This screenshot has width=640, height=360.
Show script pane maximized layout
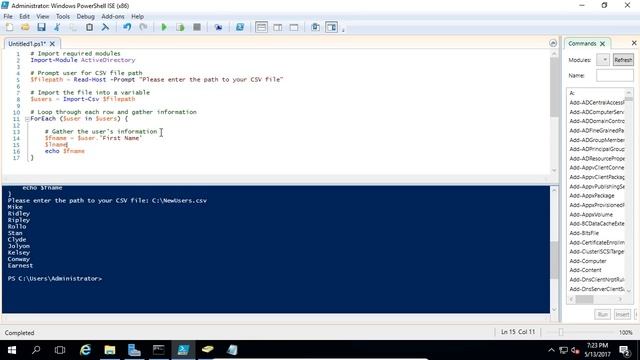(294, 27)
